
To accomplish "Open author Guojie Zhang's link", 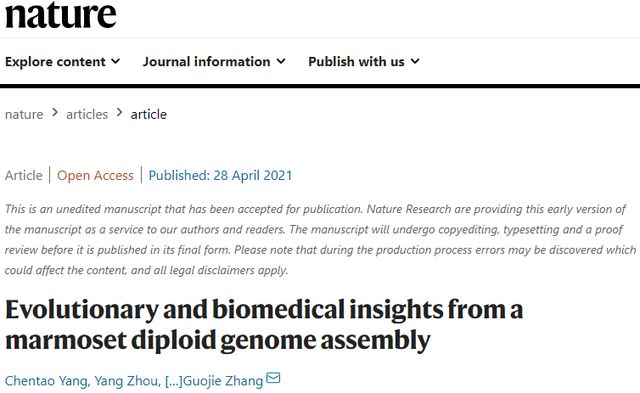I will [x=223, y=381].
